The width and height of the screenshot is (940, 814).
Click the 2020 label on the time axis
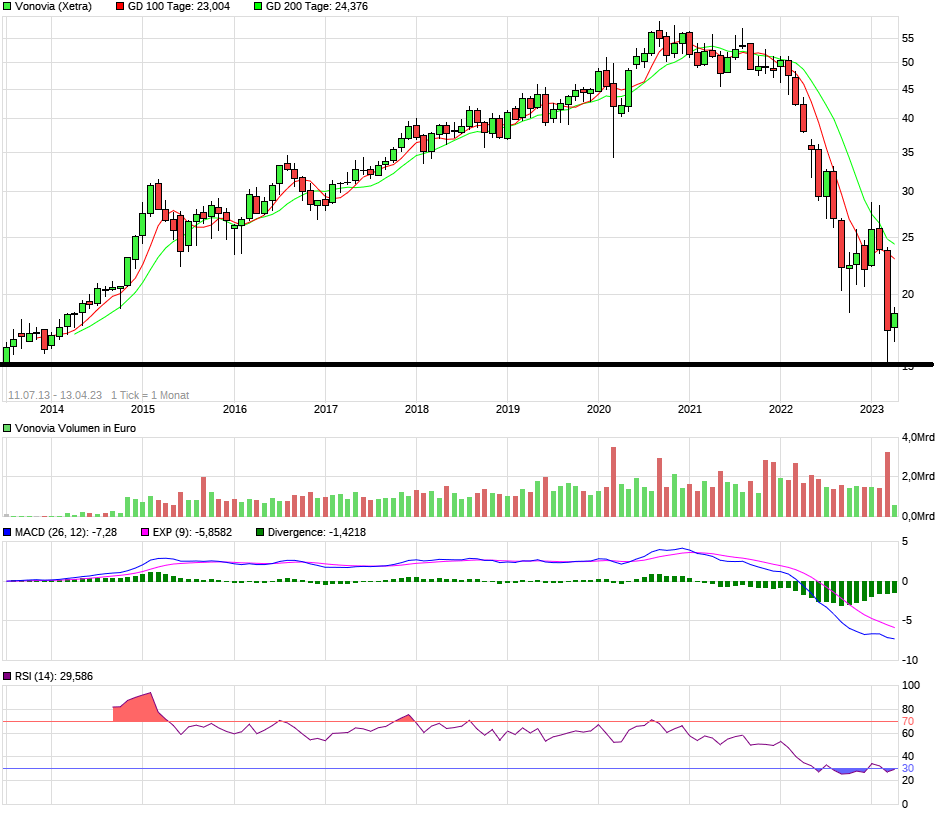(599, 409)
